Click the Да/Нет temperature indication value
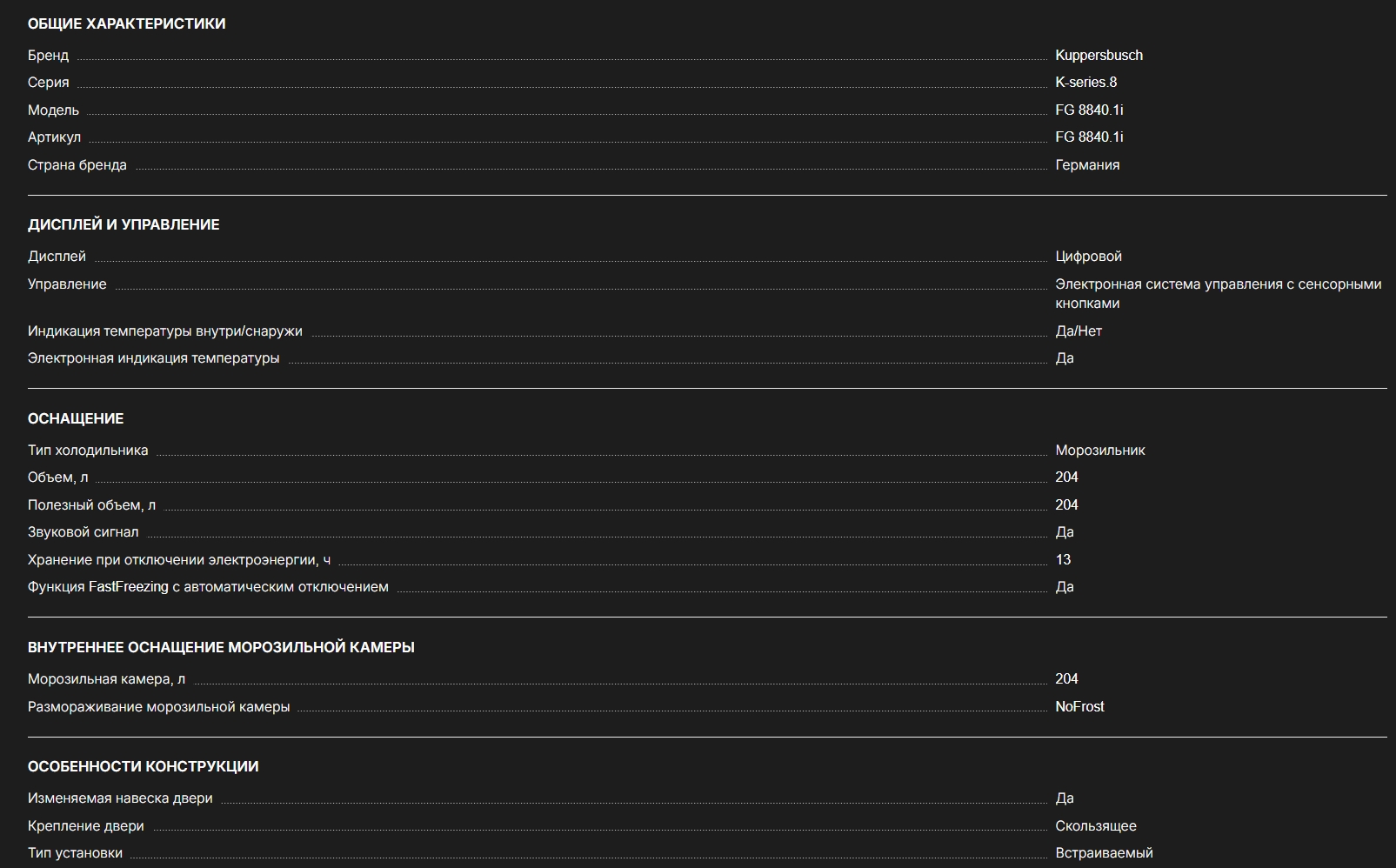Image resolution: width=1396 pixels, height=868 pixels. pos(1079,331)
